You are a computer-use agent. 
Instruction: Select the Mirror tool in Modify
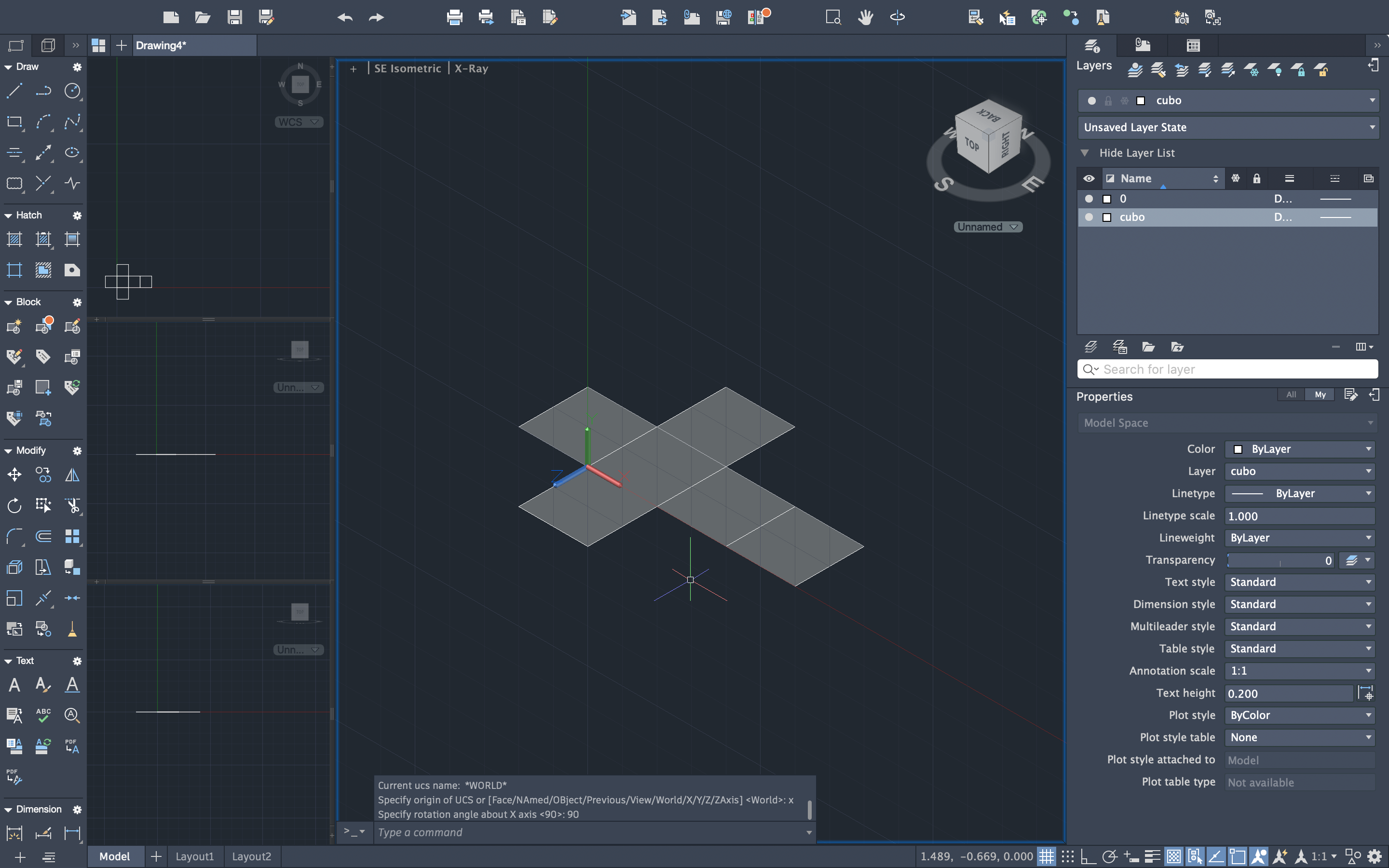(x=72, y=475)
